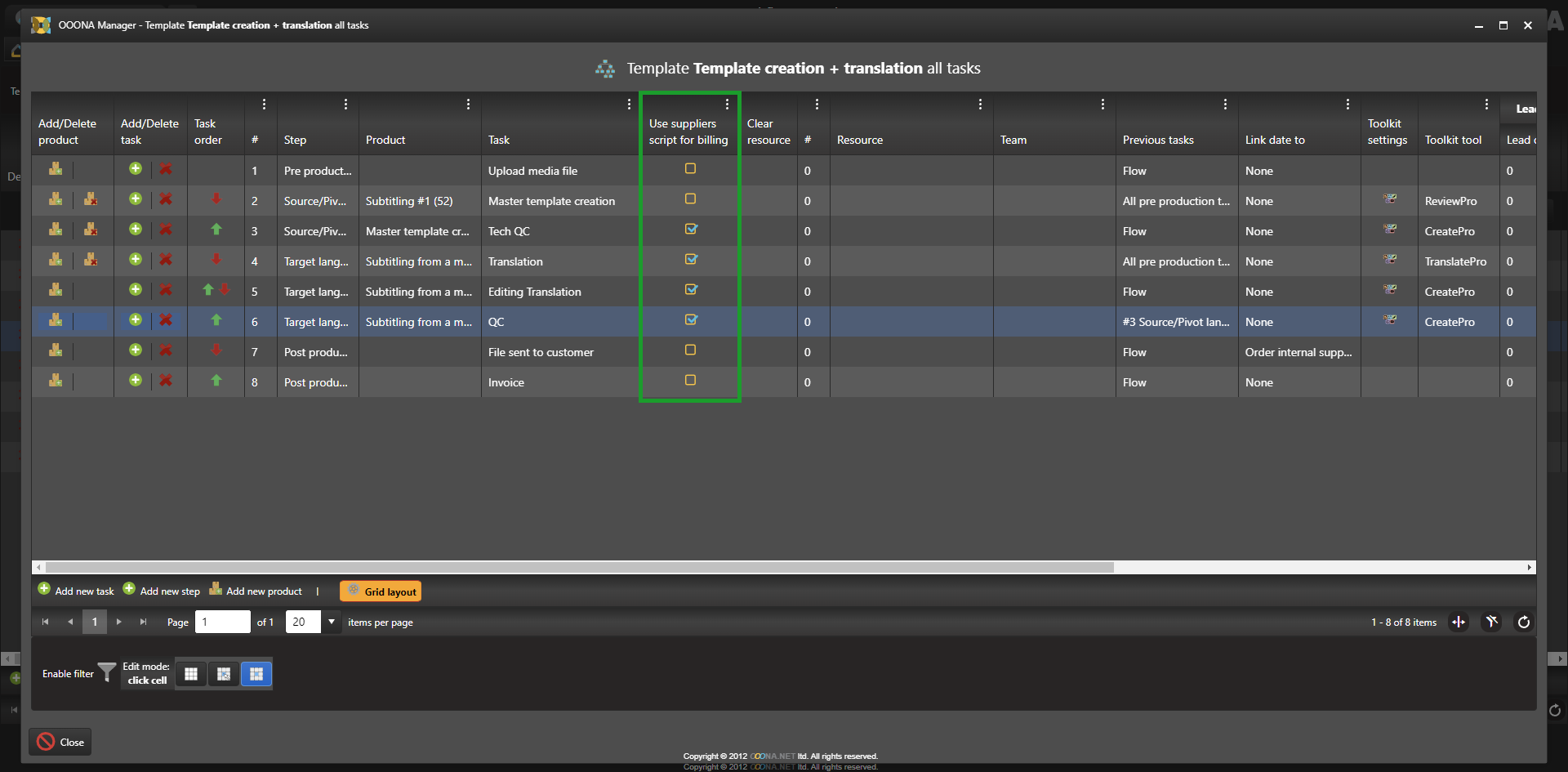This screenshot has width=1568, height=772.
Task: Open the items per page dropdown
Action: pyautogui.click(x=332, y=623)
